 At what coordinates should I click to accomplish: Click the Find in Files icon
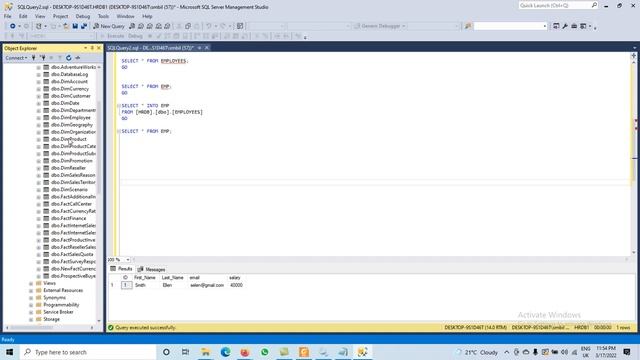point(468,26)
